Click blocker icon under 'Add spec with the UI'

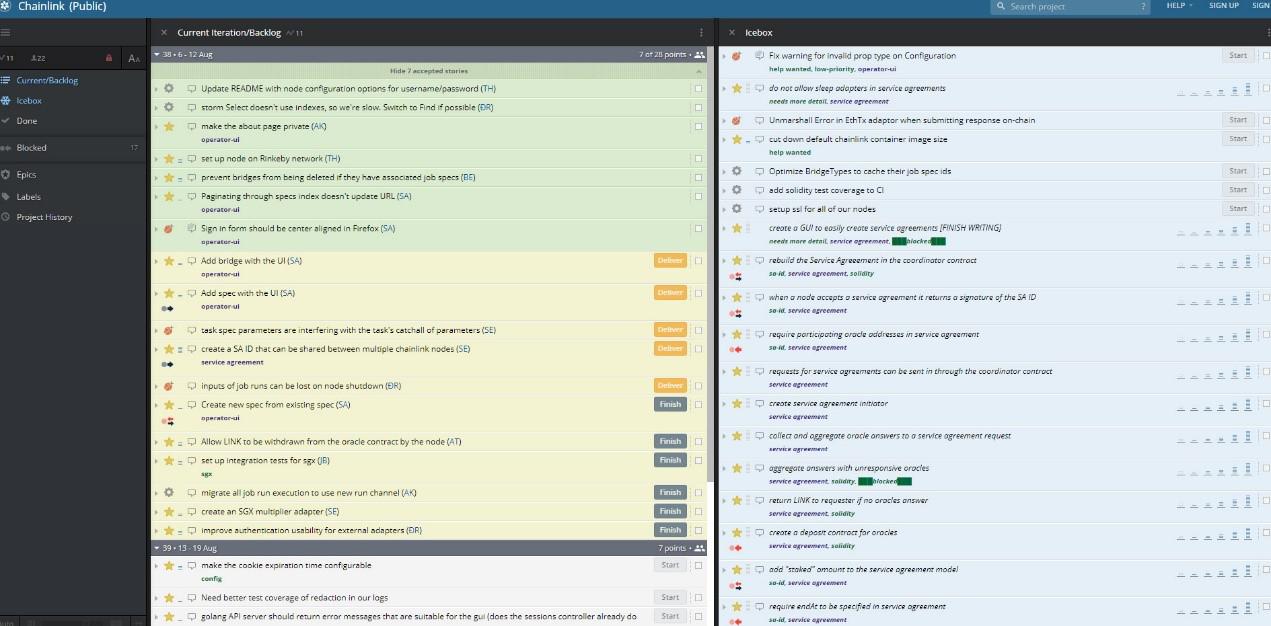tap(167, 308)
